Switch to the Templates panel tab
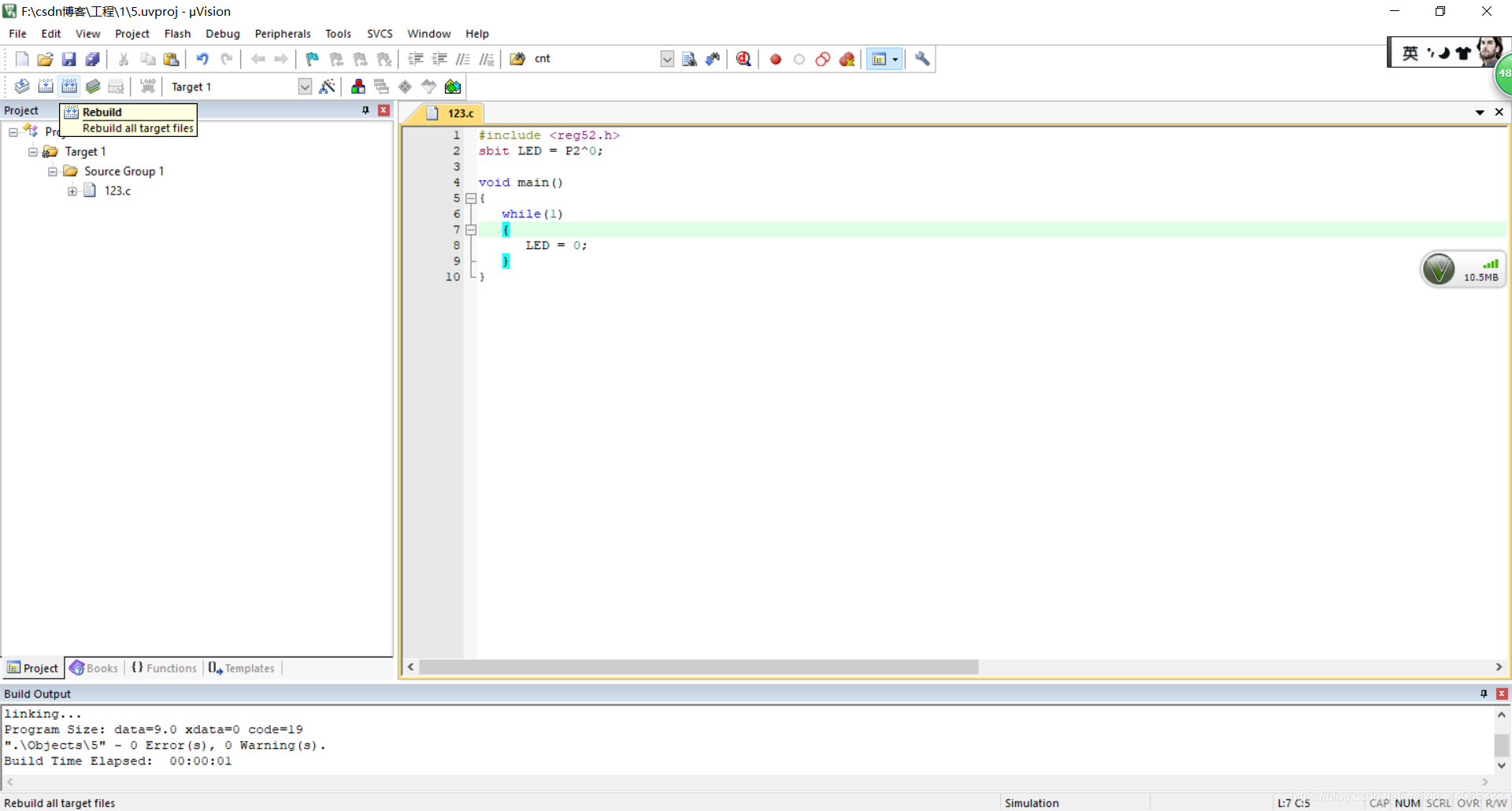 242,668
